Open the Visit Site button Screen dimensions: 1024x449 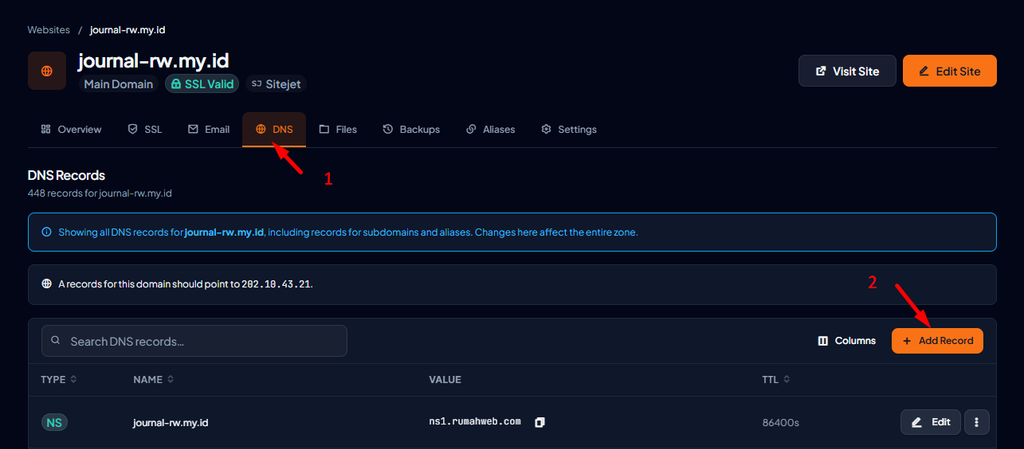[847, 71]
